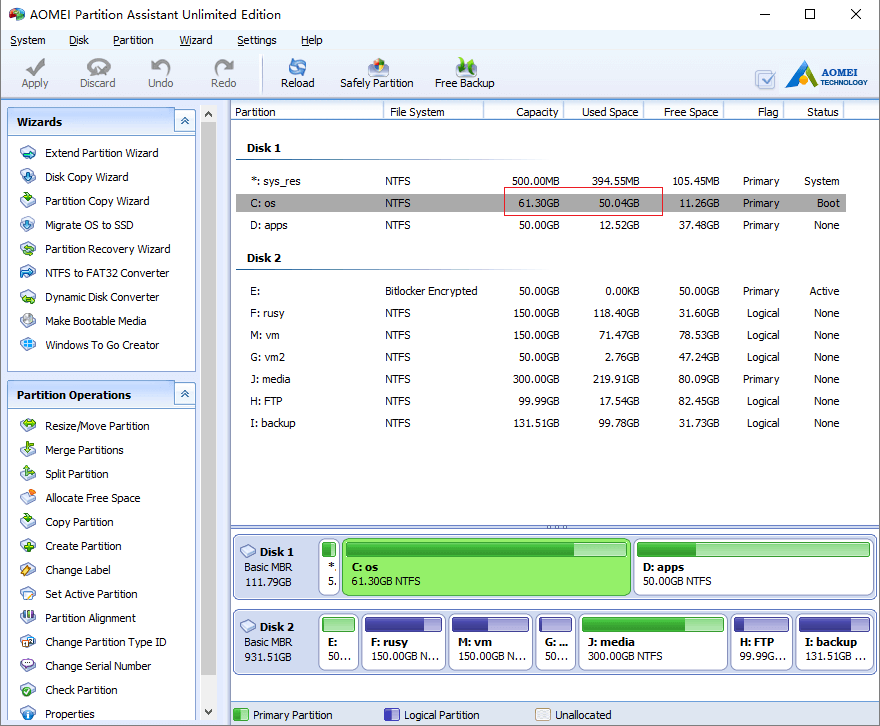Select the D: apps partition row
880x726 pixels.
[x=540, y=225]
